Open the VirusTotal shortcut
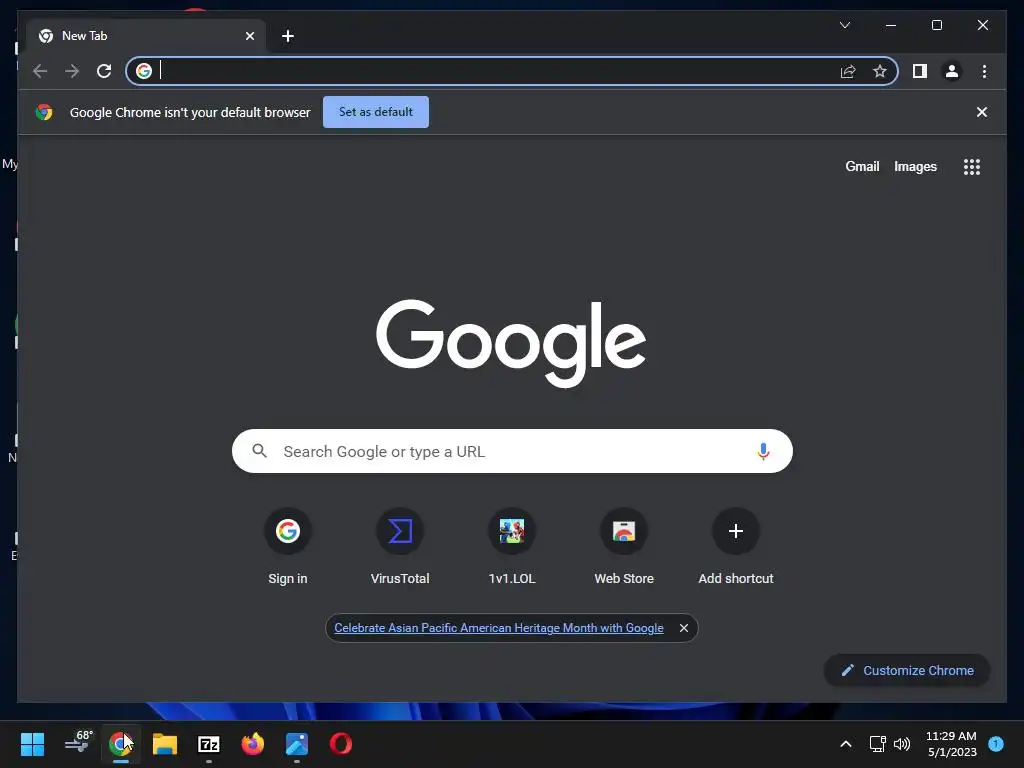 pyautogui.click(x=400, y=547)
